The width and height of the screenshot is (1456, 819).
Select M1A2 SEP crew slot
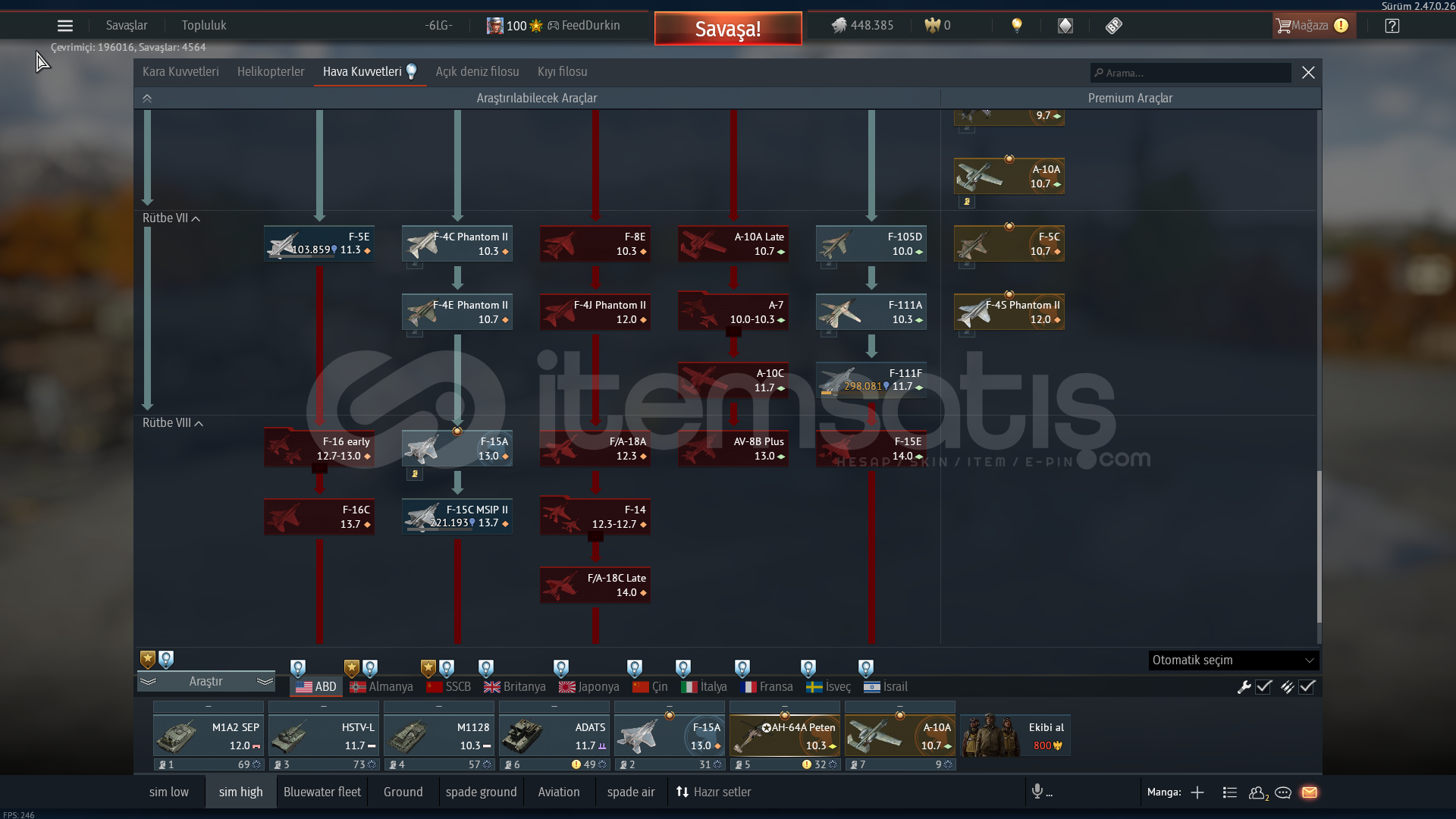click(x=209, y=736)
